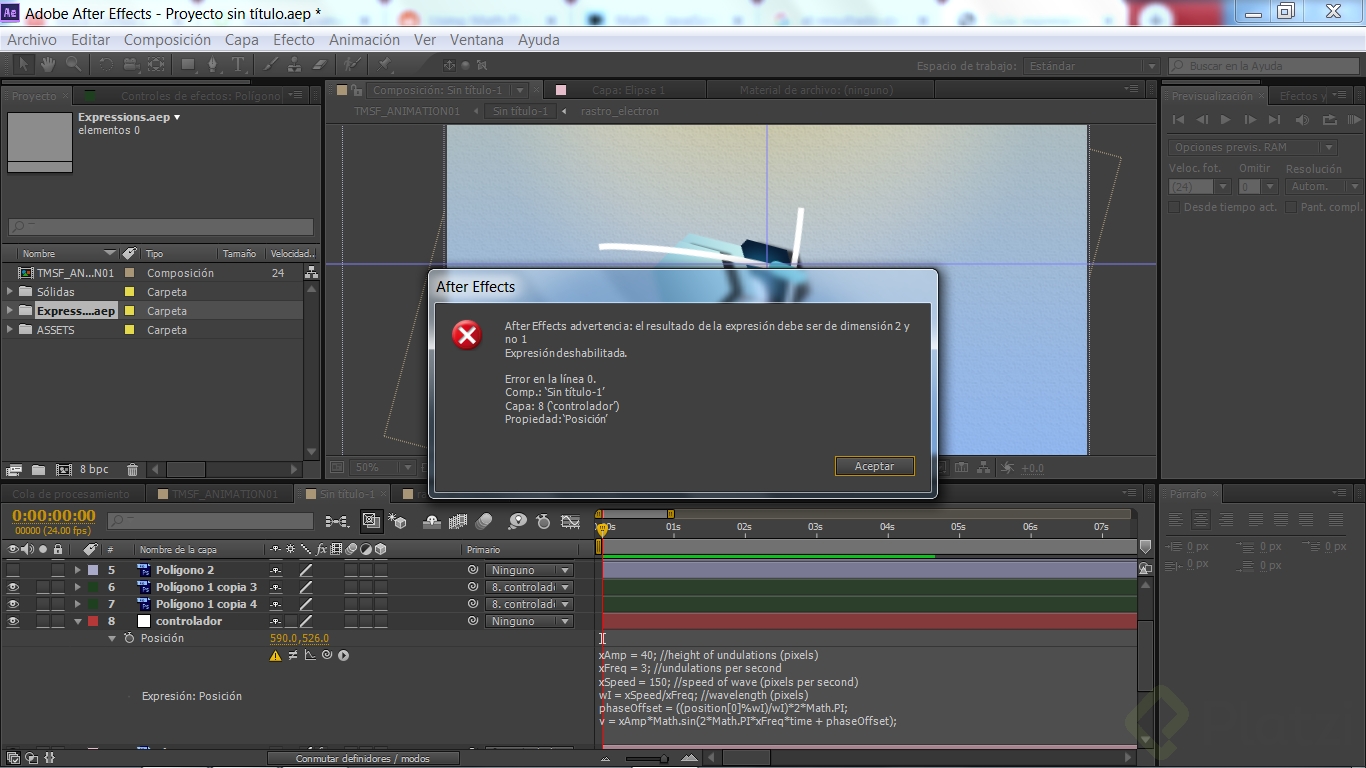Open the Graph Editor in timeline
This screenshot has width=1366, height=768.
[x=570, y=521]
